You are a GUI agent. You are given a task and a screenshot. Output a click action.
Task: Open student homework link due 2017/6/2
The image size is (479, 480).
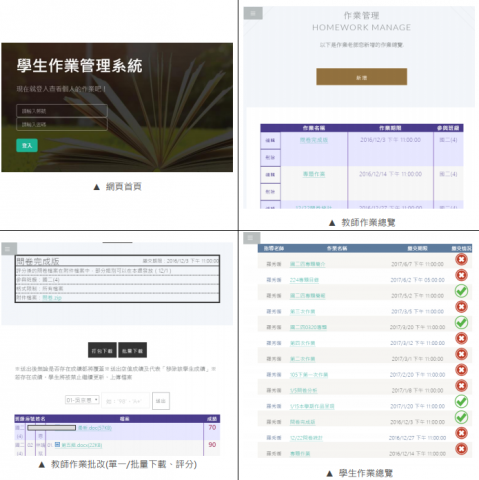304,280
